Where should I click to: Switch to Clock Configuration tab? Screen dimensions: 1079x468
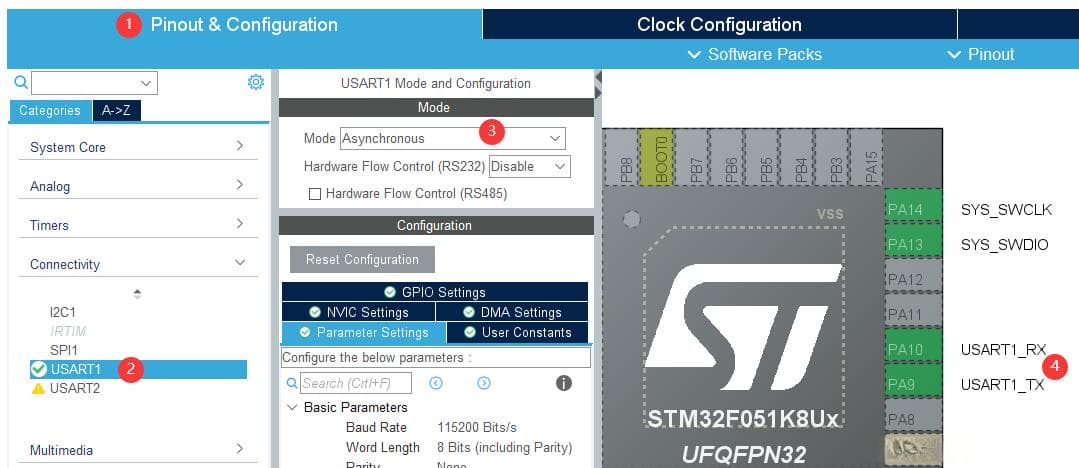[719, 25]
